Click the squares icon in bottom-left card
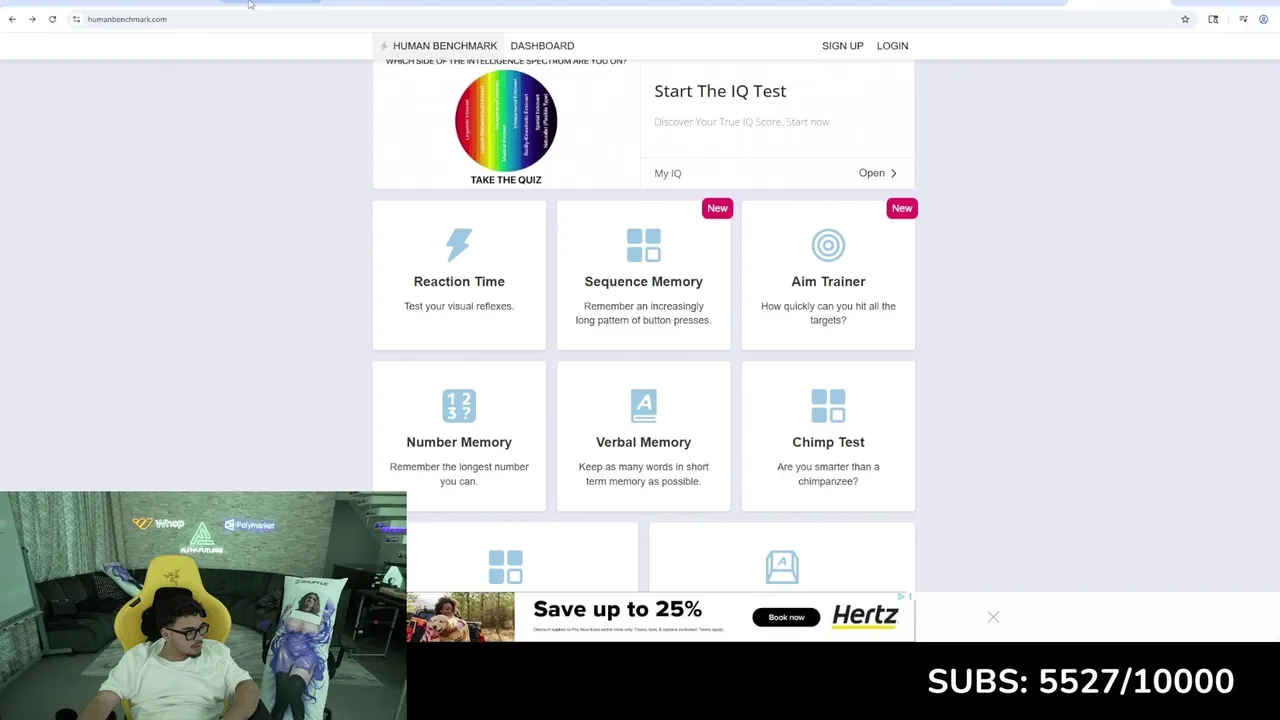 tap(505, 567)
